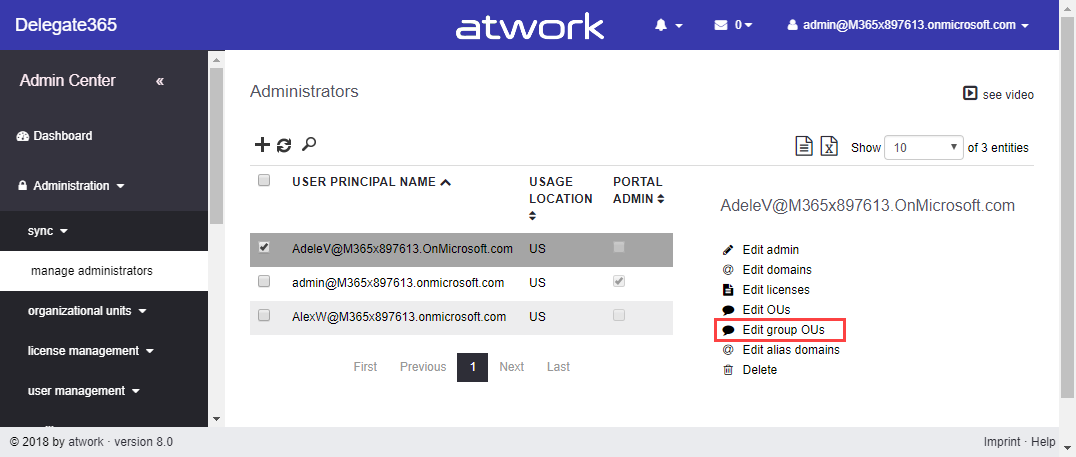Viewport: 1076px width, 457px height.
Task: Open the mail envelope menu
Action: pos(732,25)
